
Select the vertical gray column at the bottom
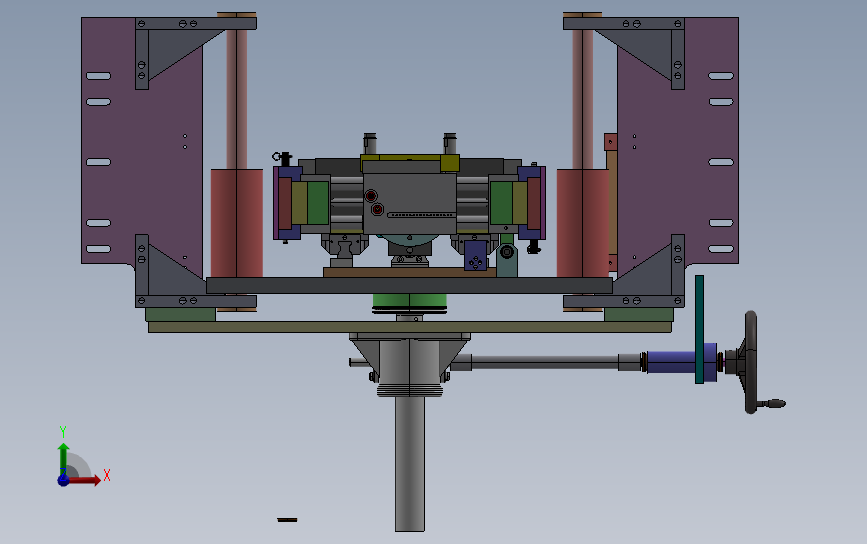(x=410, y=463)
